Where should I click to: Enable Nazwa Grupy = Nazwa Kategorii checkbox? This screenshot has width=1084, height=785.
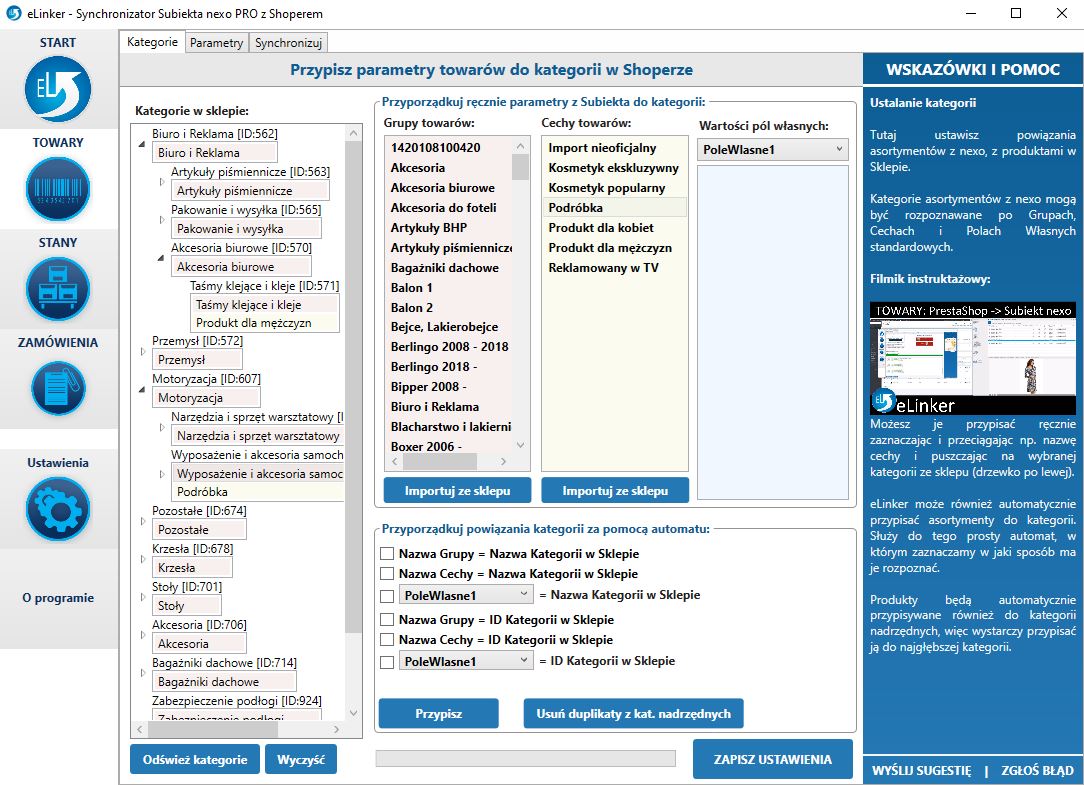click(387, 554)
